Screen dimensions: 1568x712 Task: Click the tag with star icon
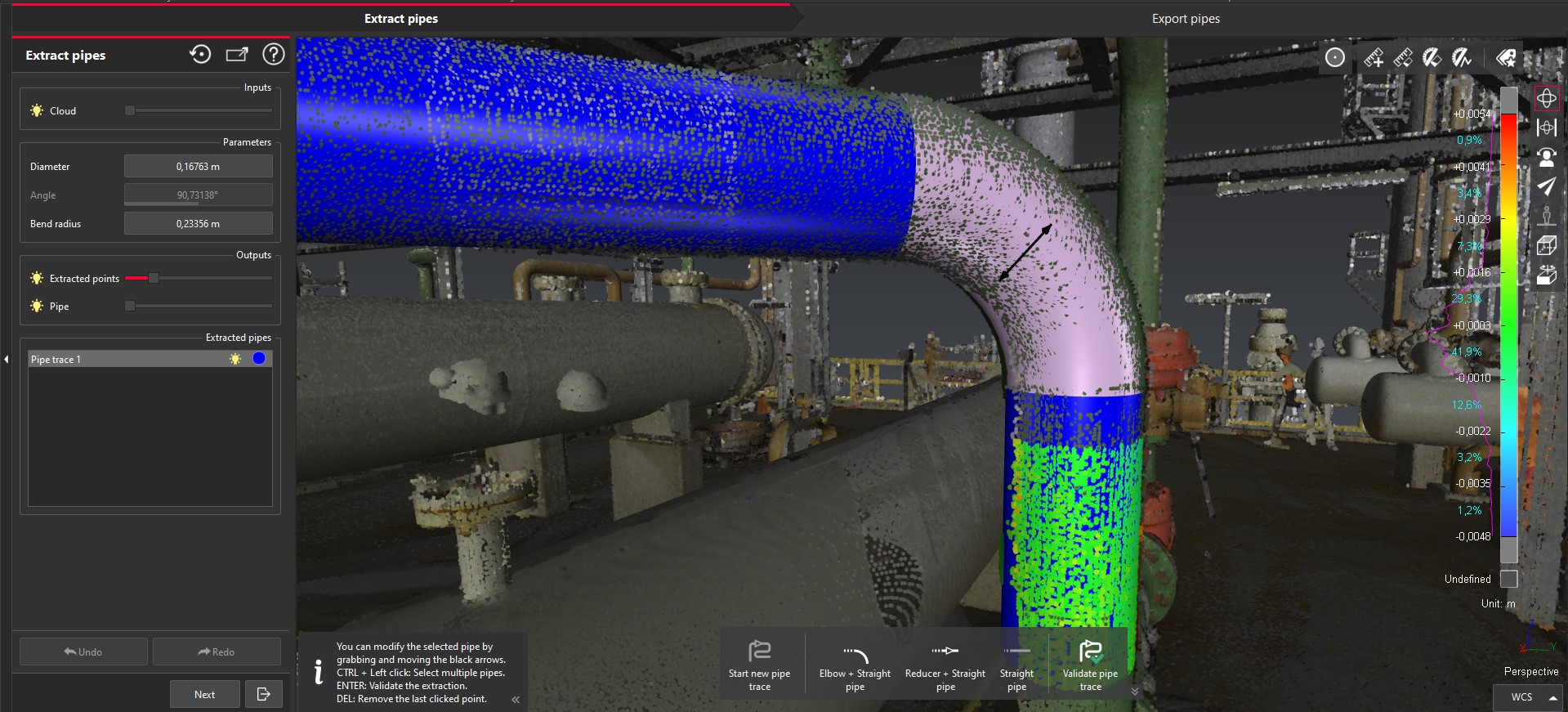pos(1505,58)
